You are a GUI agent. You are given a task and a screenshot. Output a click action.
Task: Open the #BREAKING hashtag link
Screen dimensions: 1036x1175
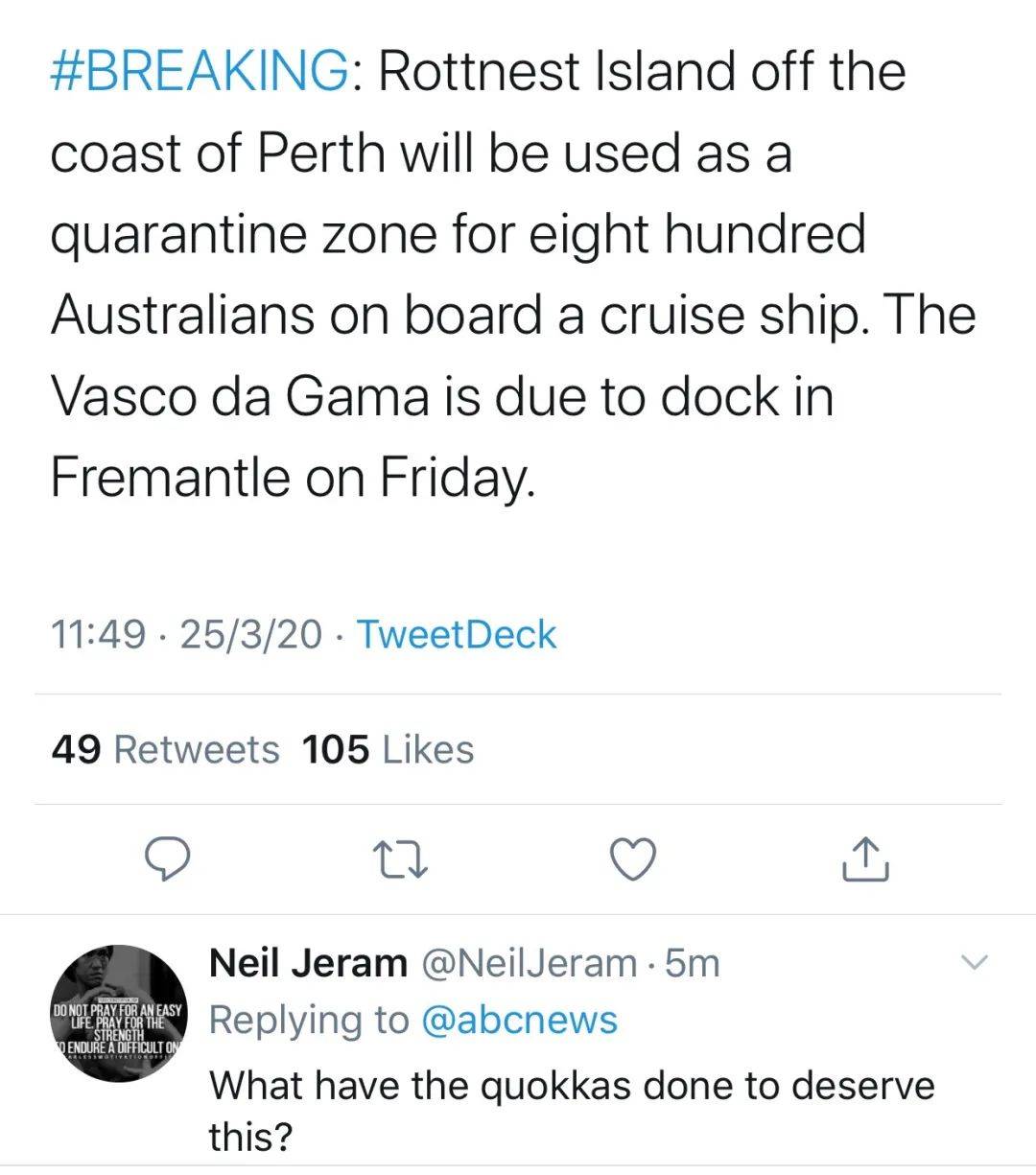[x=200, y=72]
